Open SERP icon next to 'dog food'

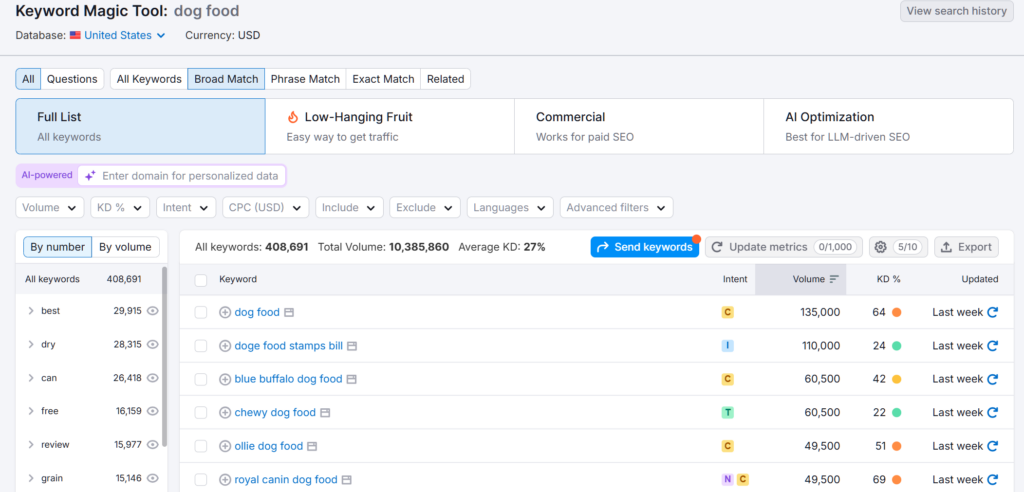pyautogui.click(x=289, y=312)
